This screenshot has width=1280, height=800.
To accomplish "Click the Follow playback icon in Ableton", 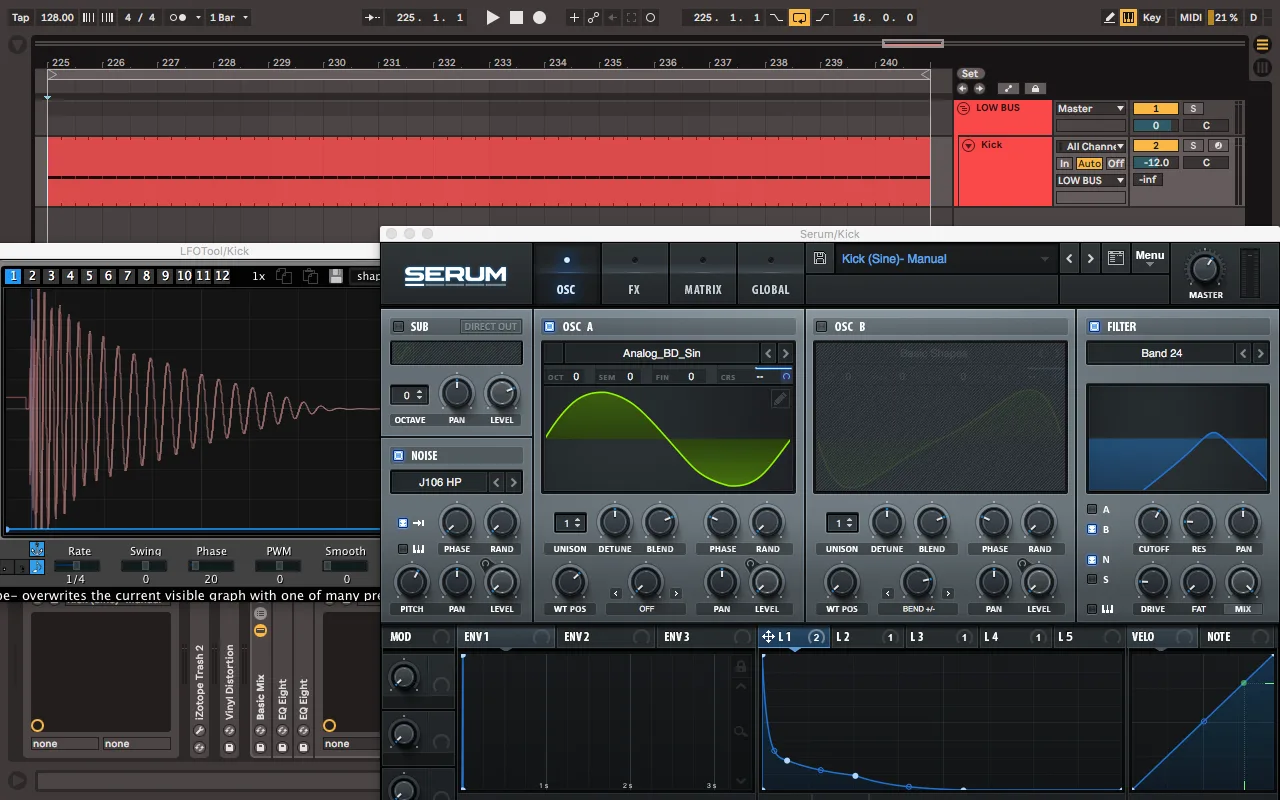I will coord(373,17).
